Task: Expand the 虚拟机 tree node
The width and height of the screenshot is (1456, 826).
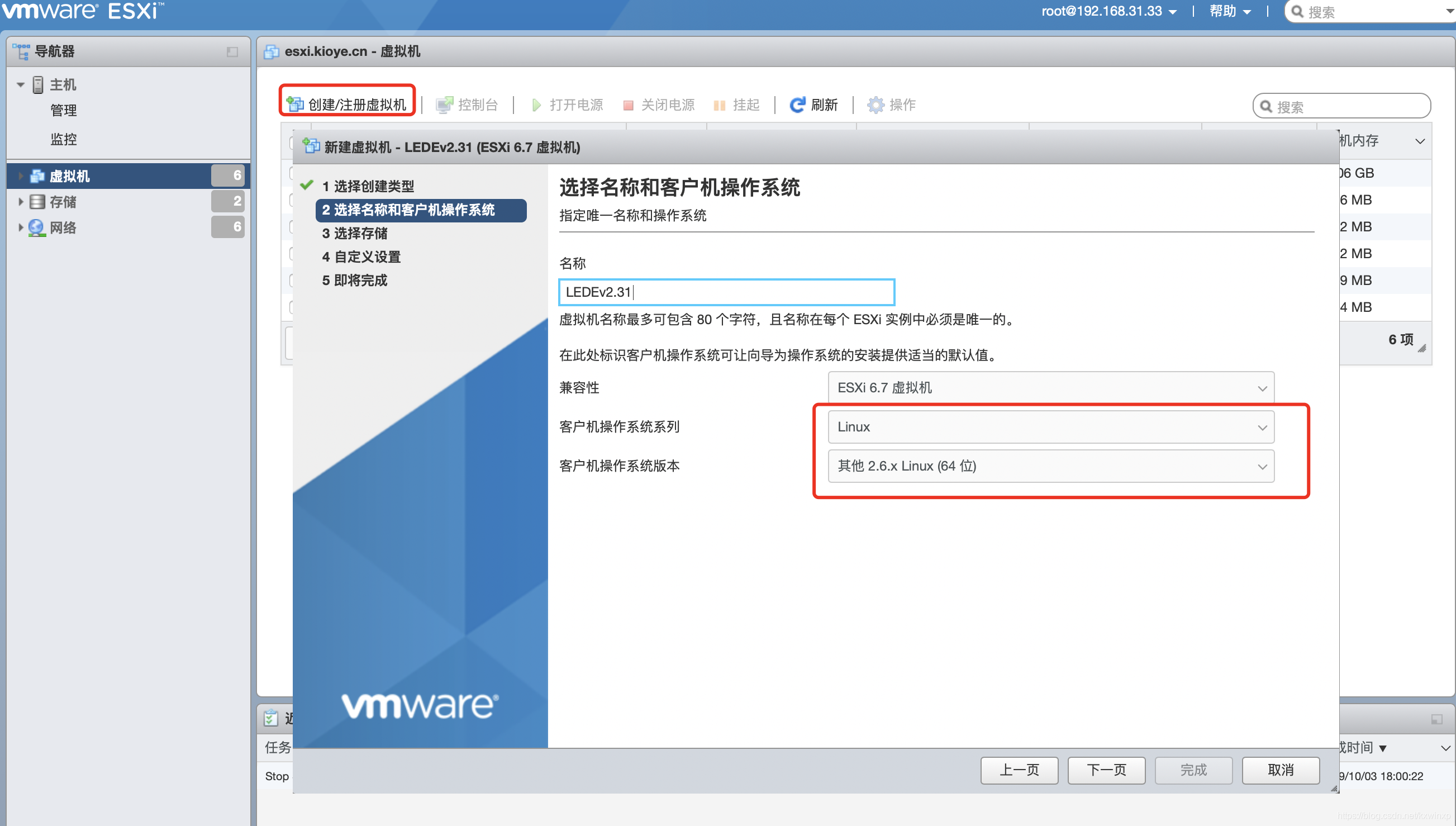Action: (21, 177)
